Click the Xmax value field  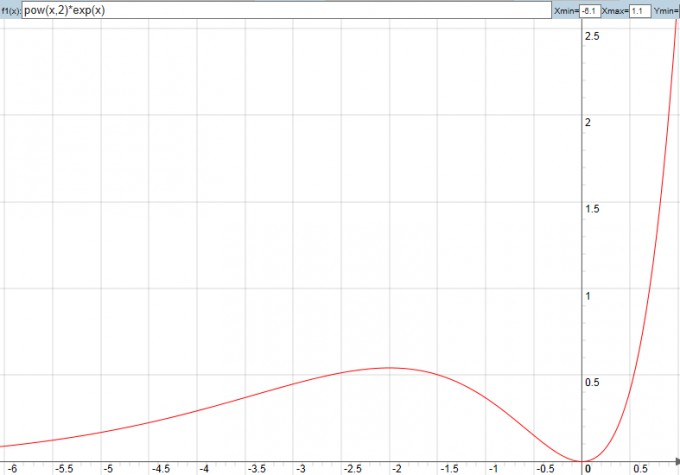click(641, 11)
